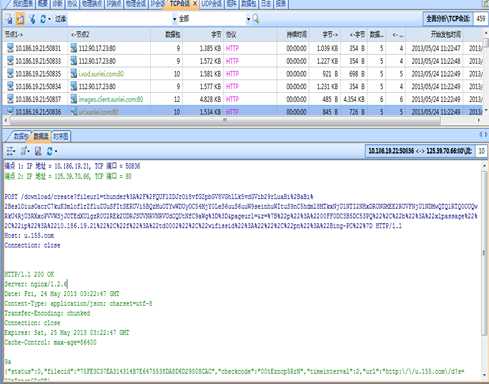Click the HTTP protocol cell in the 50835 row

(x=232, y=74)
